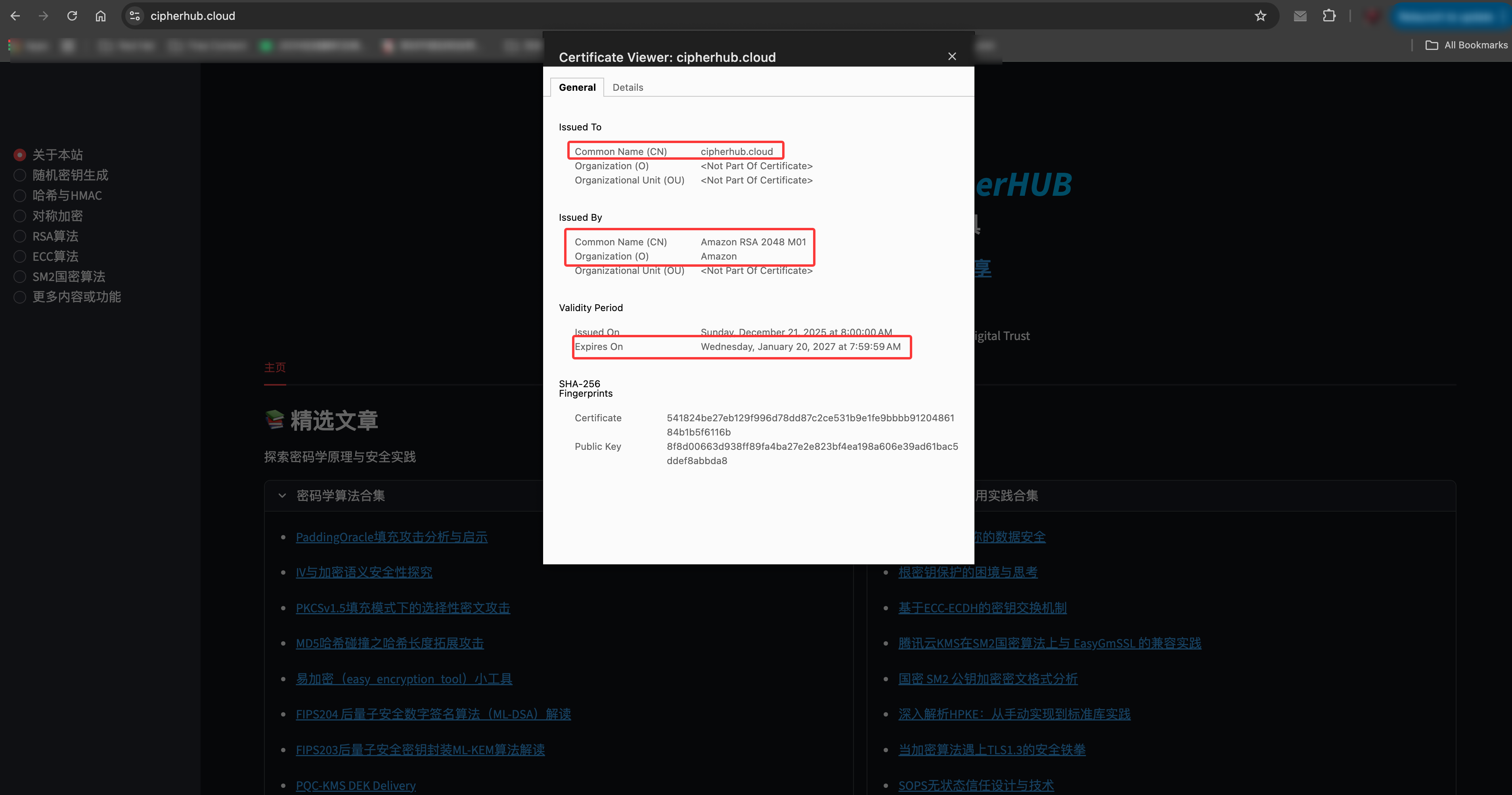Screen dimensions: 1512x795
Task: Click the bookmark star icon
Action: pyautogui.click(x=1260, y=16)
